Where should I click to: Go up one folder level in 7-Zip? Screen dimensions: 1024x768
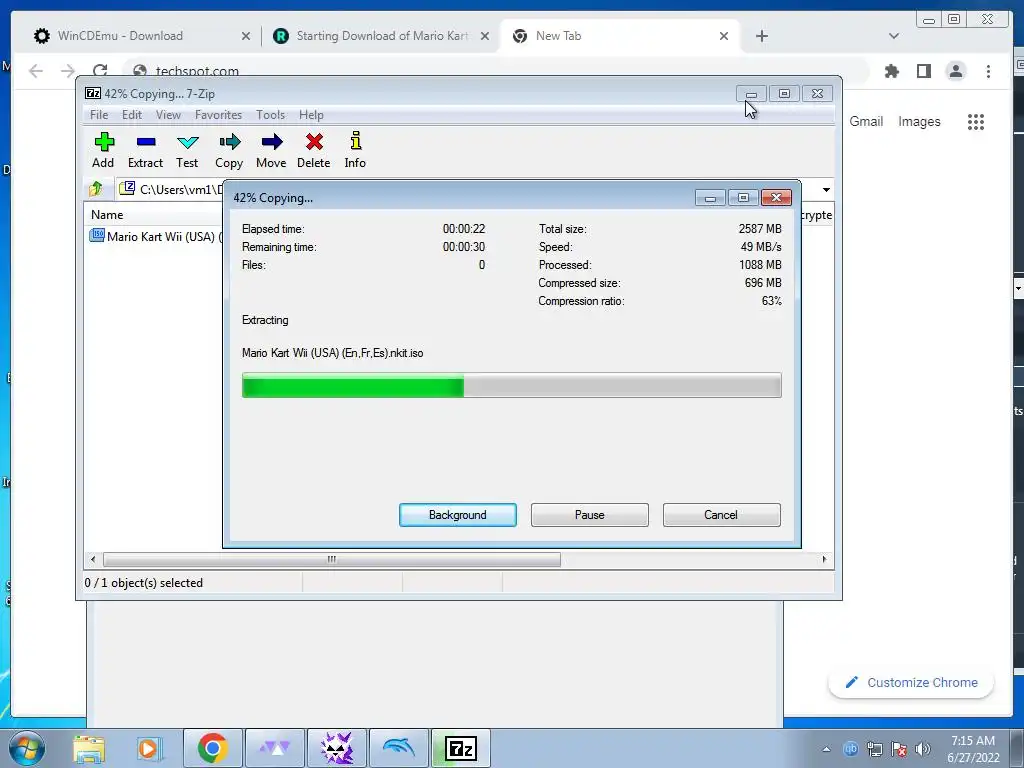coord(96,189)
